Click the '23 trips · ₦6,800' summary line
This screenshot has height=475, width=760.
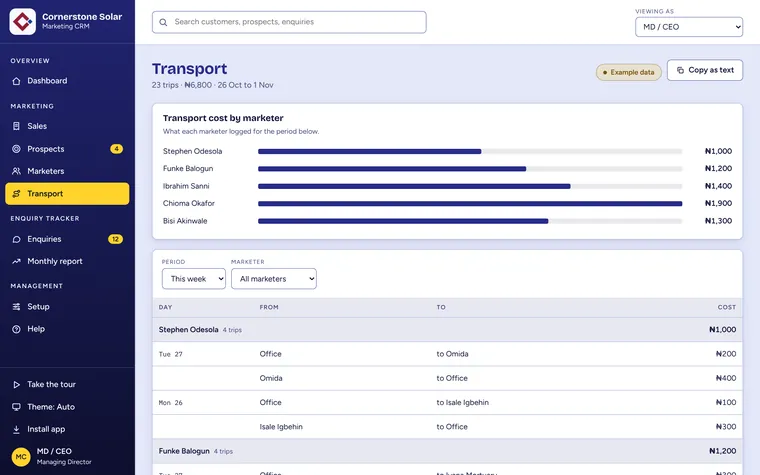pos(212,85)
